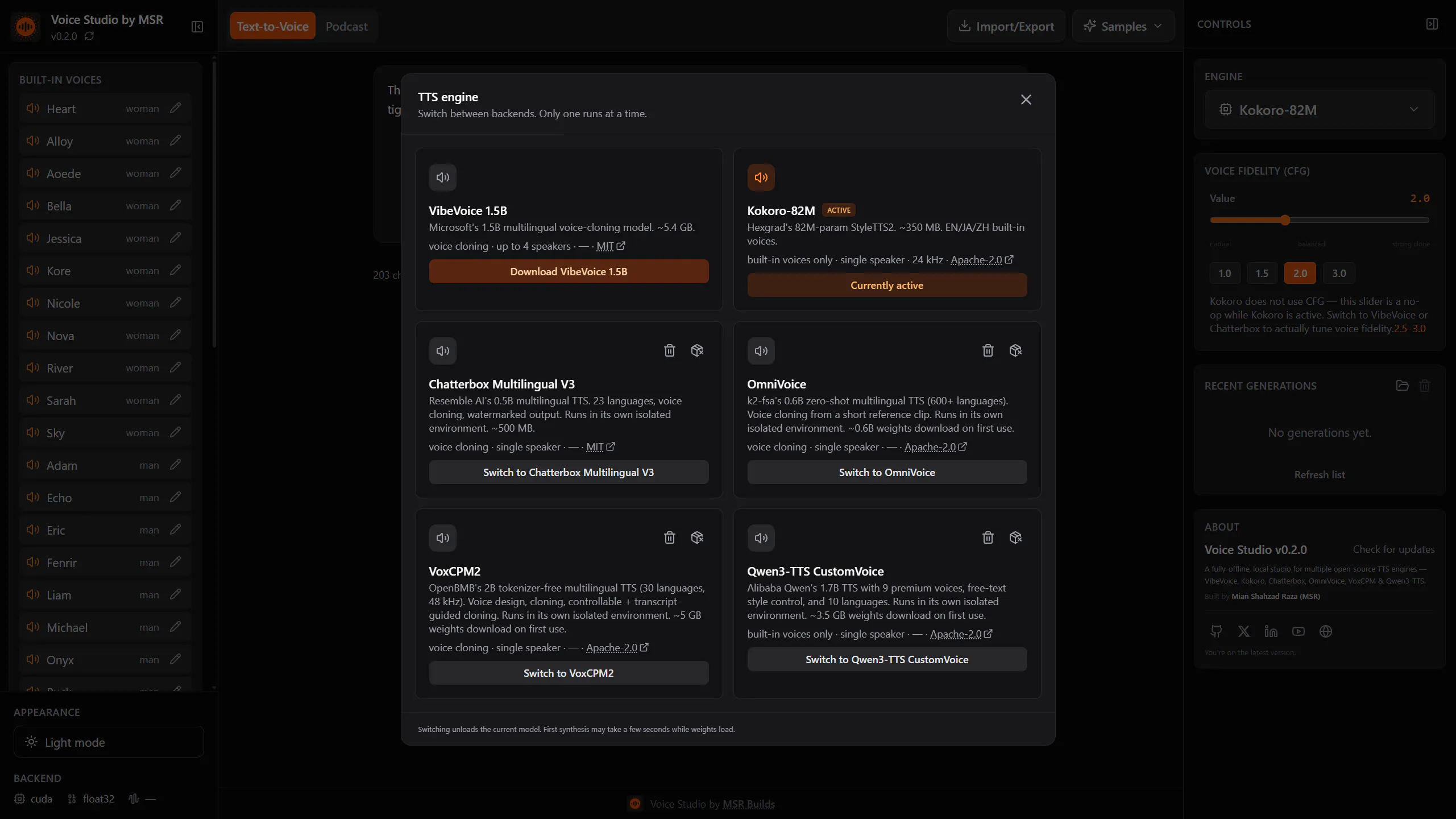Open the YouTube icon

coord(1299,631)
